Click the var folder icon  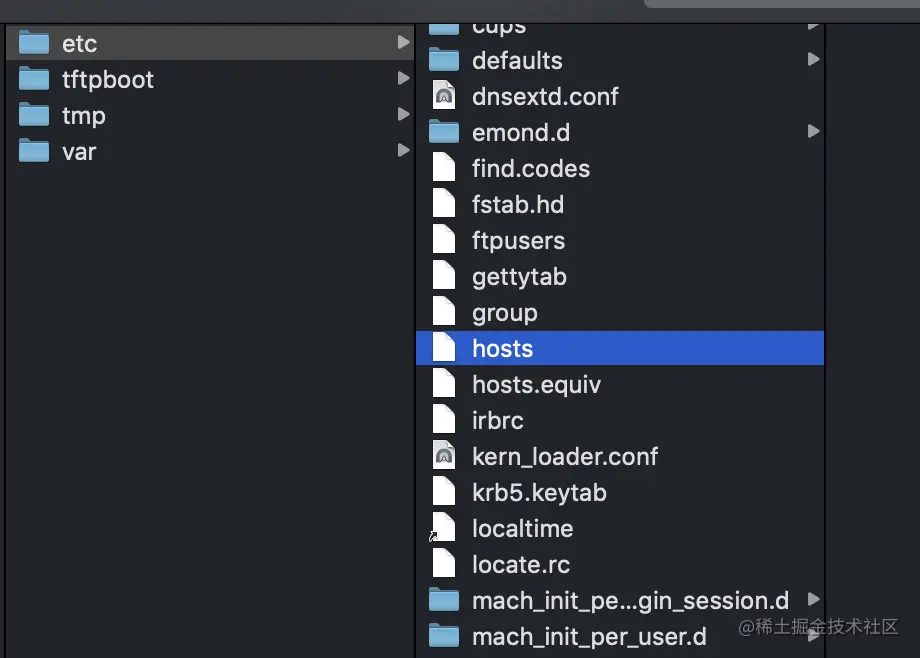tap(33, 151)
